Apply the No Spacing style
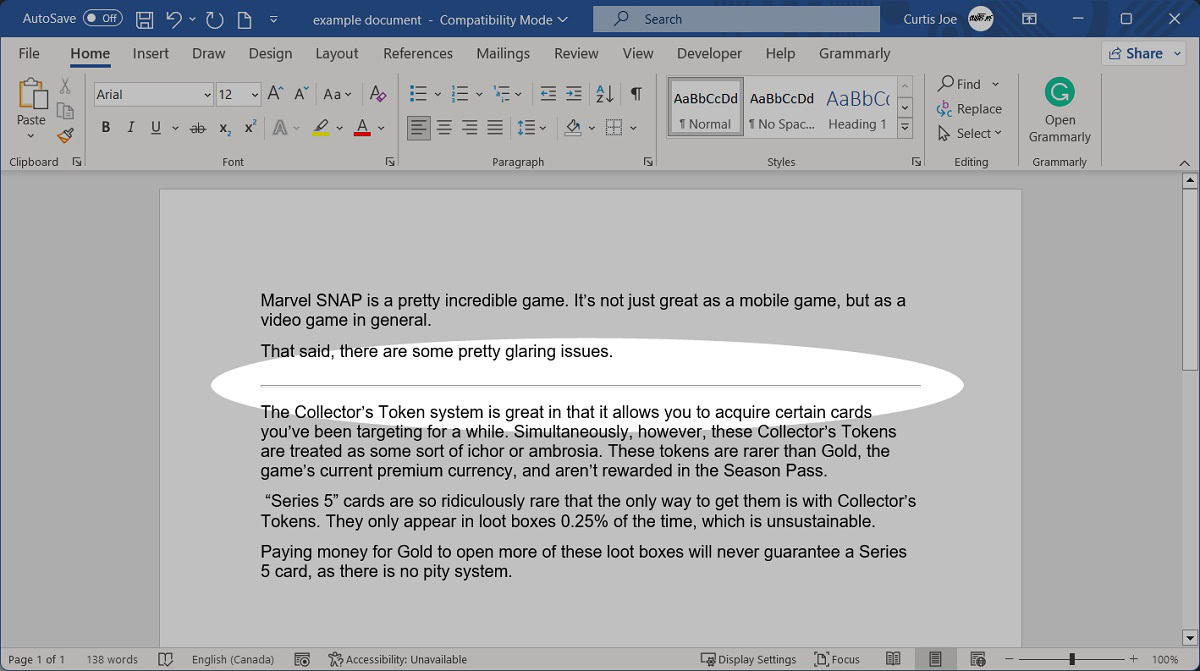This screenshot has height=671, width=1200. tap(781, 107)
